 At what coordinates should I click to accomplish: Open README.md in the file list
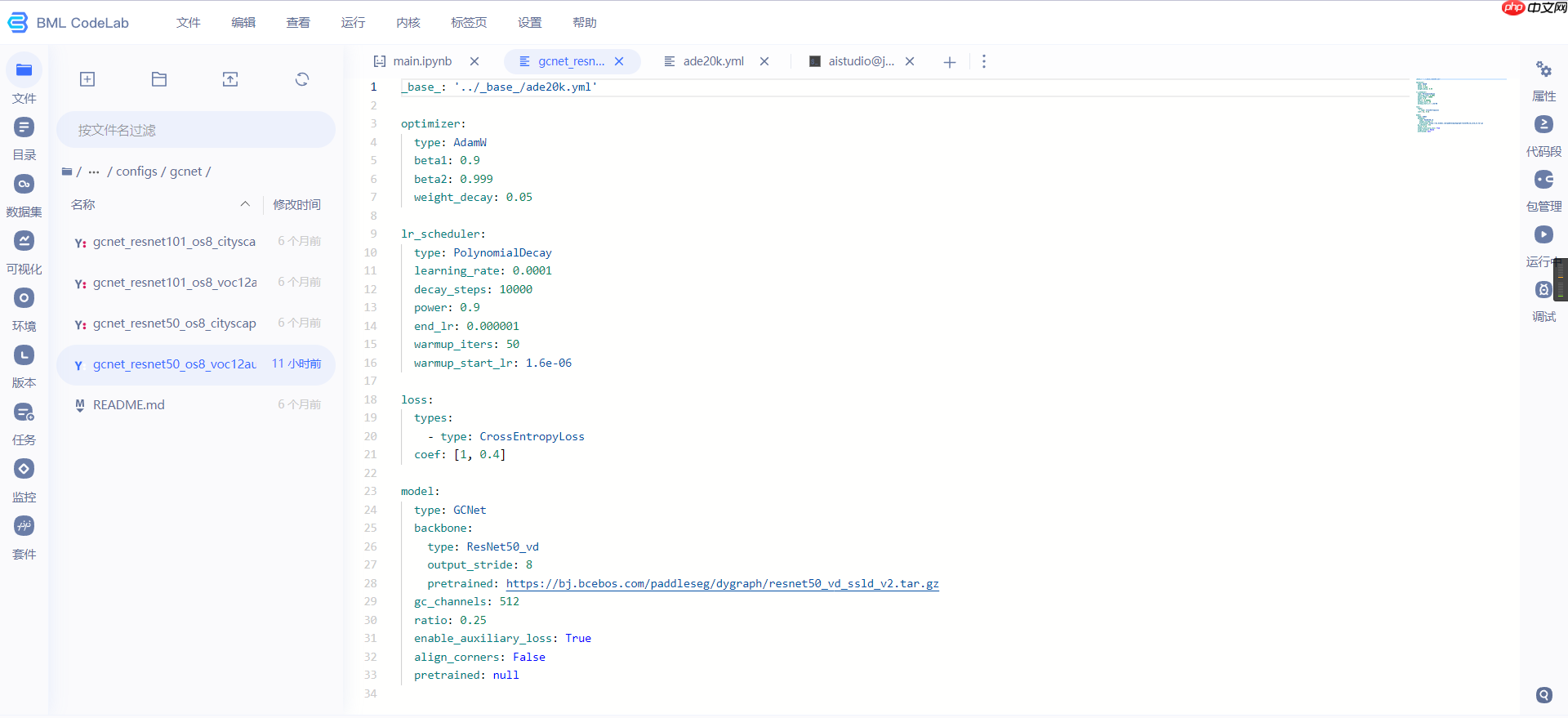pyautogui.click(x=129, y=404)
